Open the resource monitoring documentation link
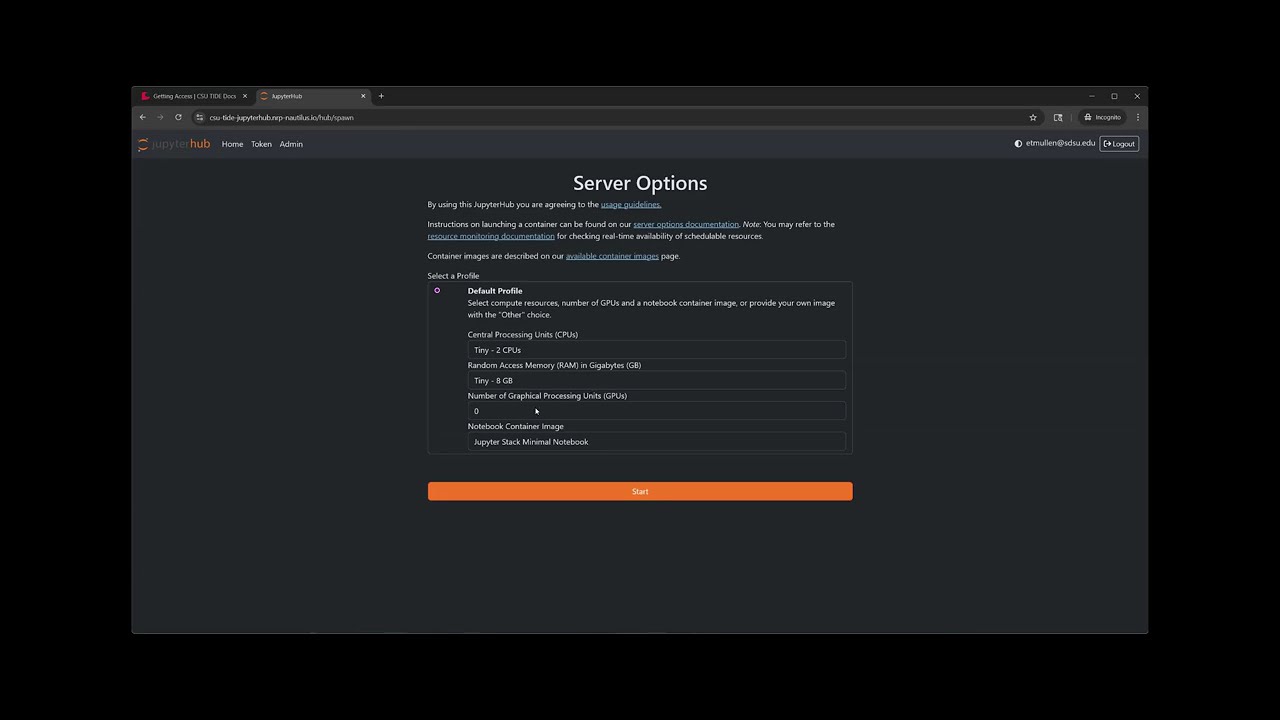The height and width of the screenshot is (720, 1280). (491, 236)
